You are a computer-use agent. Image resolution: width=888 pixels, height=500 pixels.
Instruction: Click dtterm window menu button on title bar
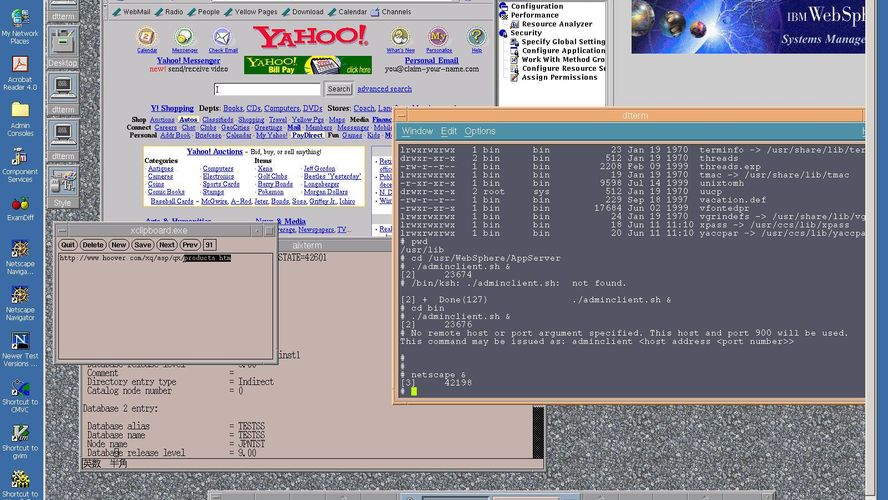click(x=402, y=116)
